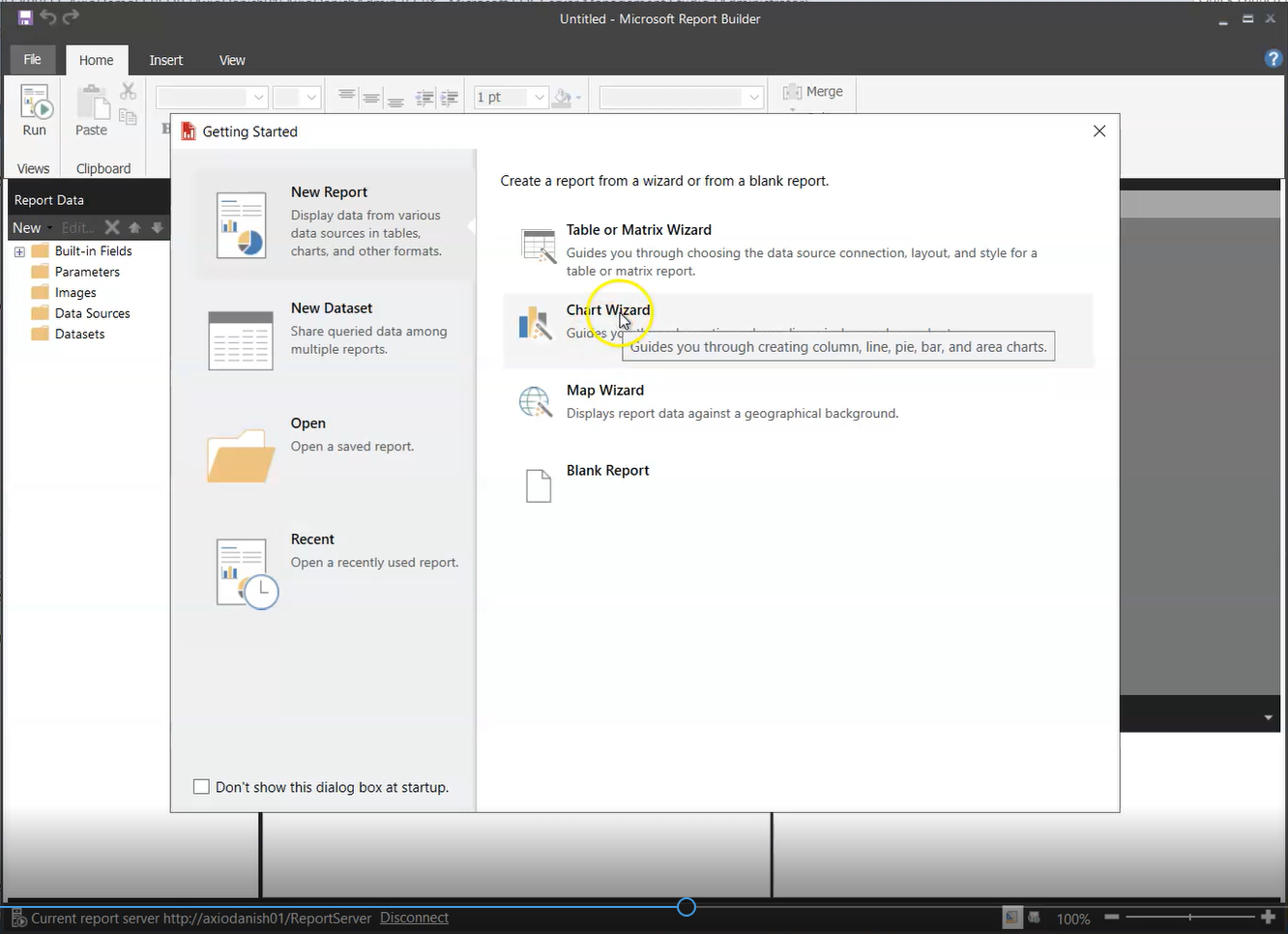1288x934 pixels.
Task: Click the Table or Matrix Wizard icon
Action: pyautogui.click(x=538, y=246)
